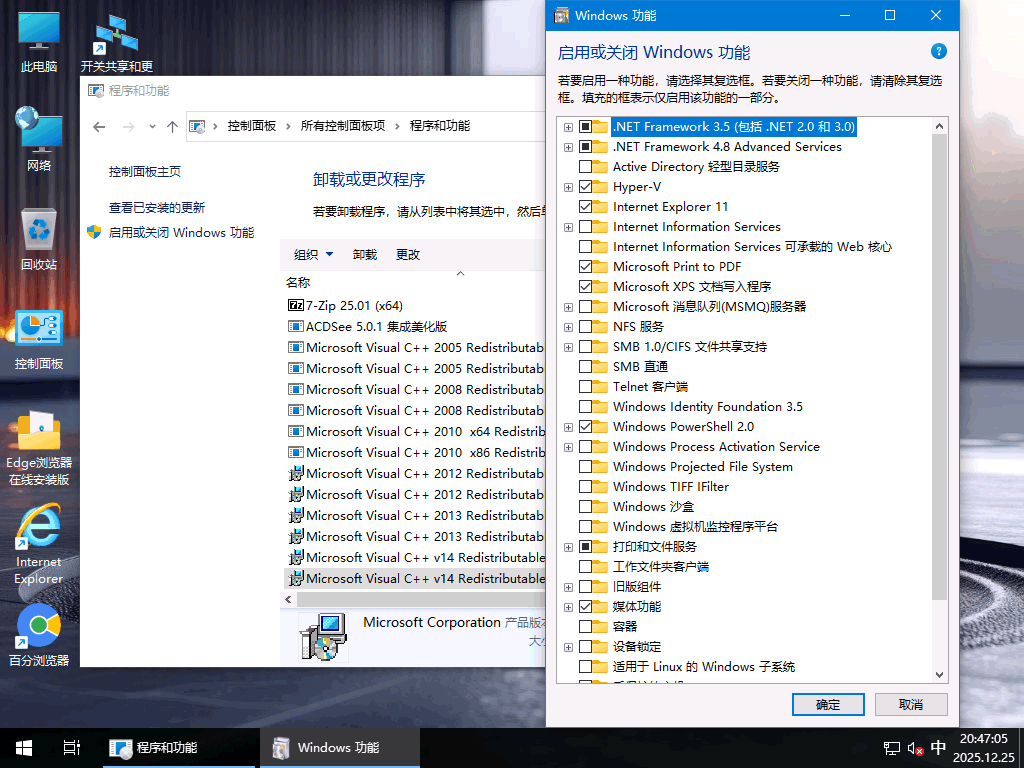Open the 回收站 recycle bin icon

pos(39,239)
